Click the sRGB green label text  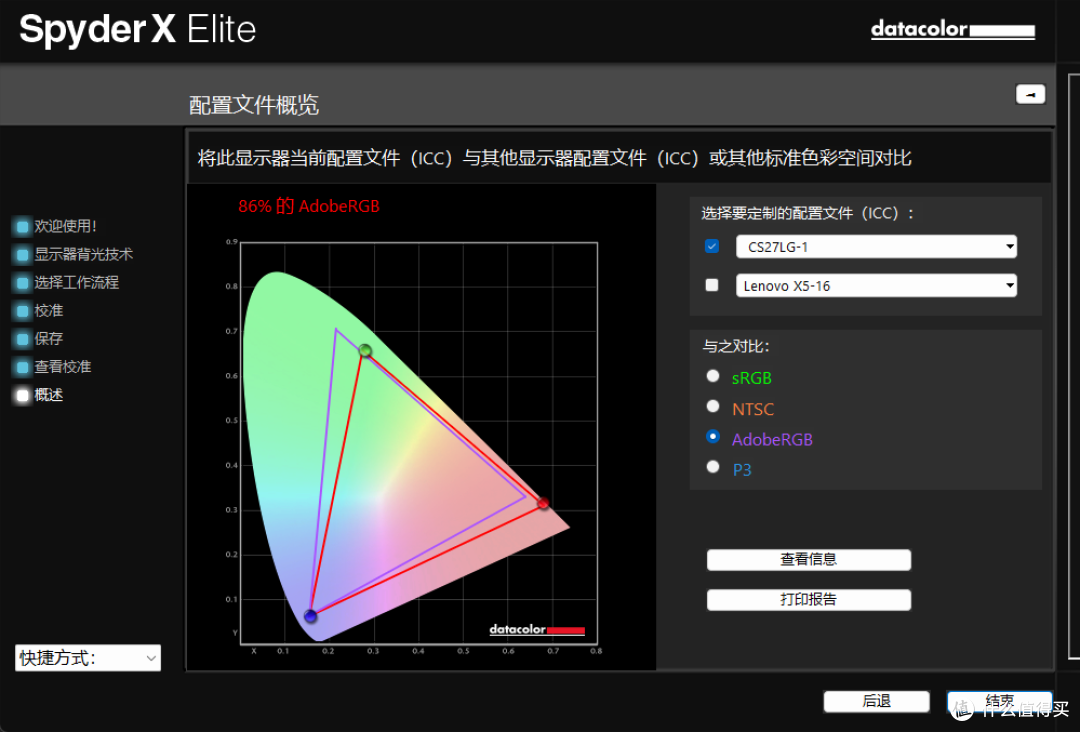(751, 378)
